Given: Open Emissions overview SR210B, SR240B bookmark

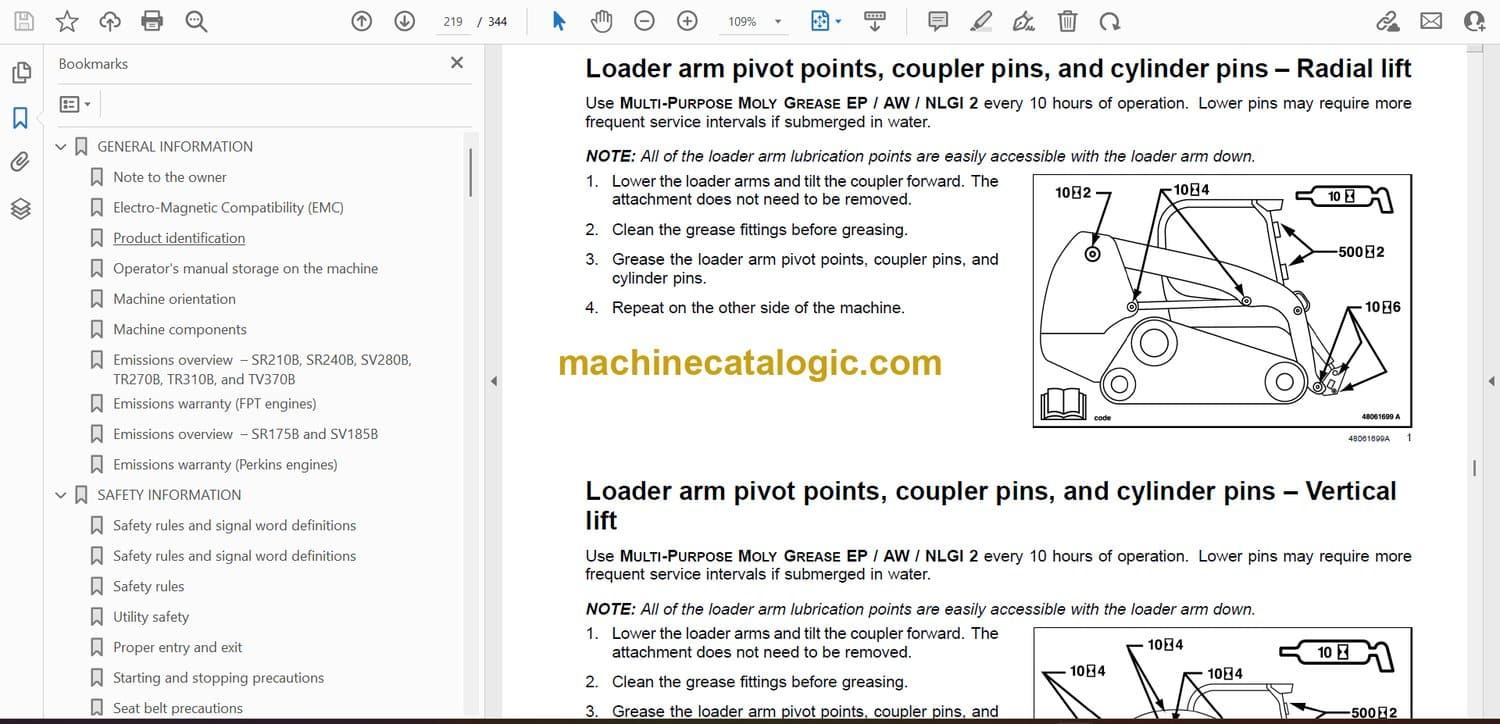Looking at the screenshot, I should (262, 369).
